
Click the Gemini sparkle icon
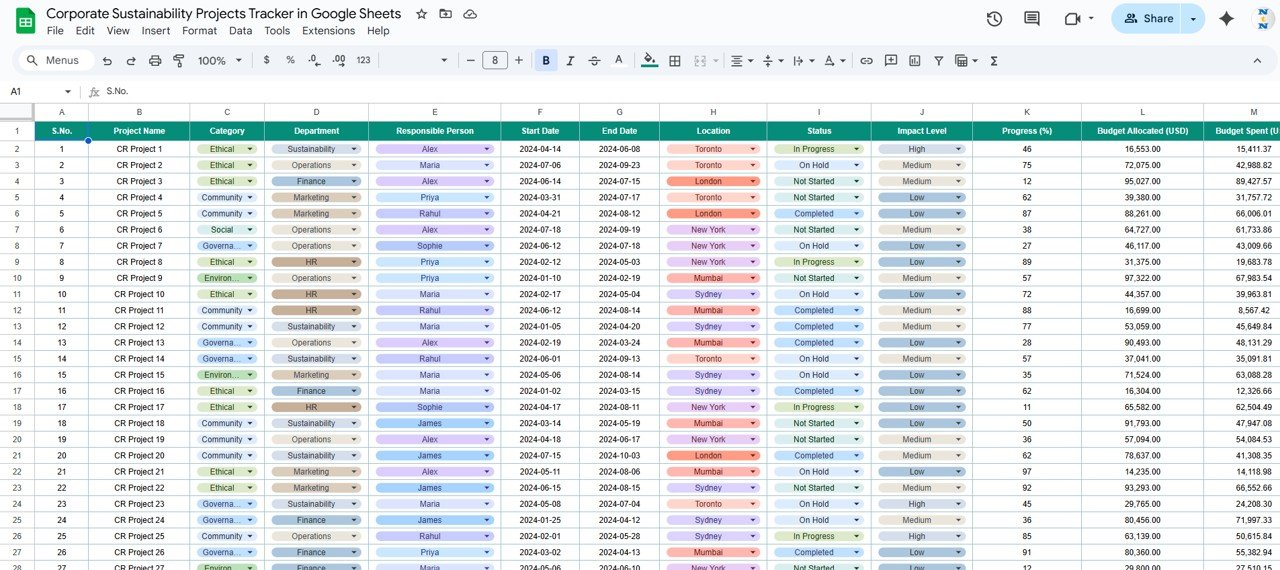[x=1227, y=19]
